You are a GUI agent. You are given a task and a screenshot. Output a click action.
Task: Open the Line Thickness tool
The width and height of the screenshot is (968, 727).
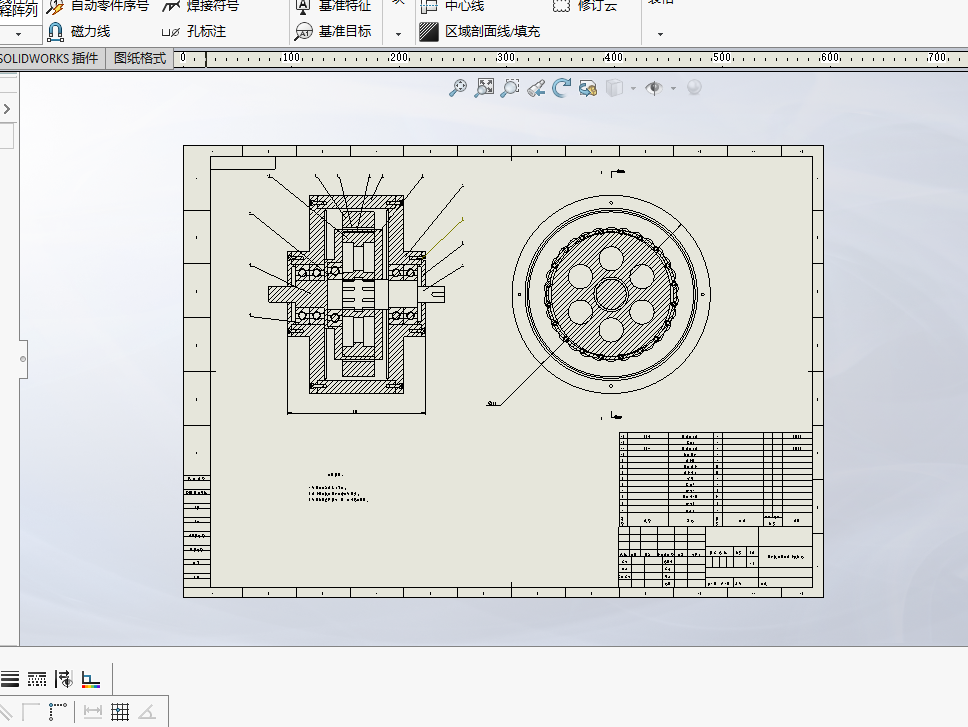coord(10,679)
